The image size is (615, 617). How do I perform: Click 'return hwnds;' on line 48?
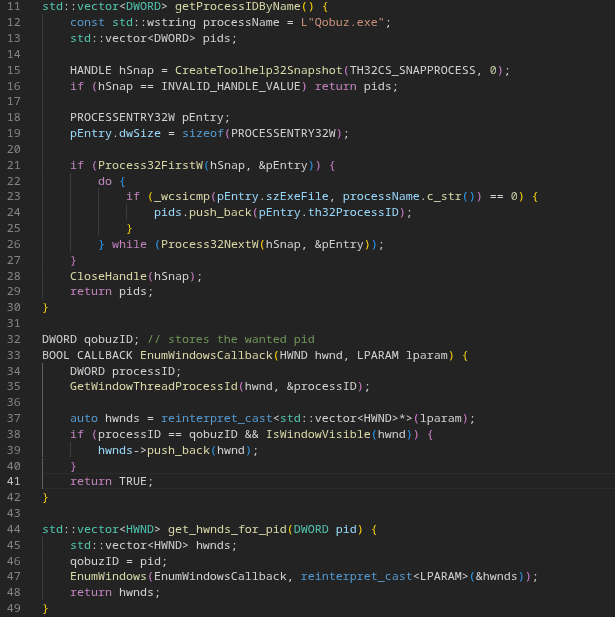point(115,593)
